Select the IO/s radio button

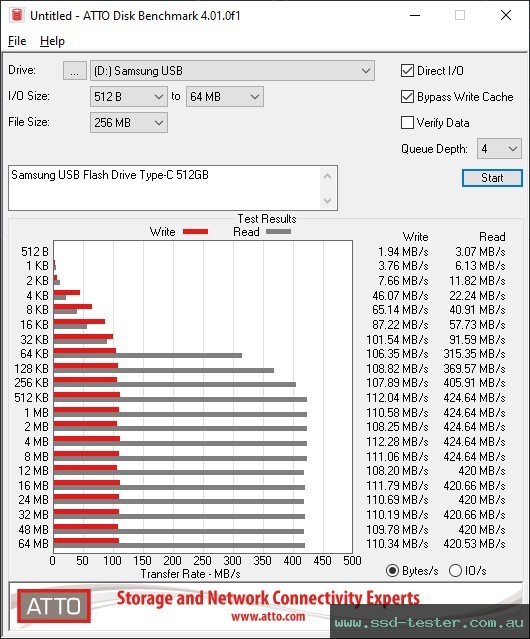[x=455, y=571]
